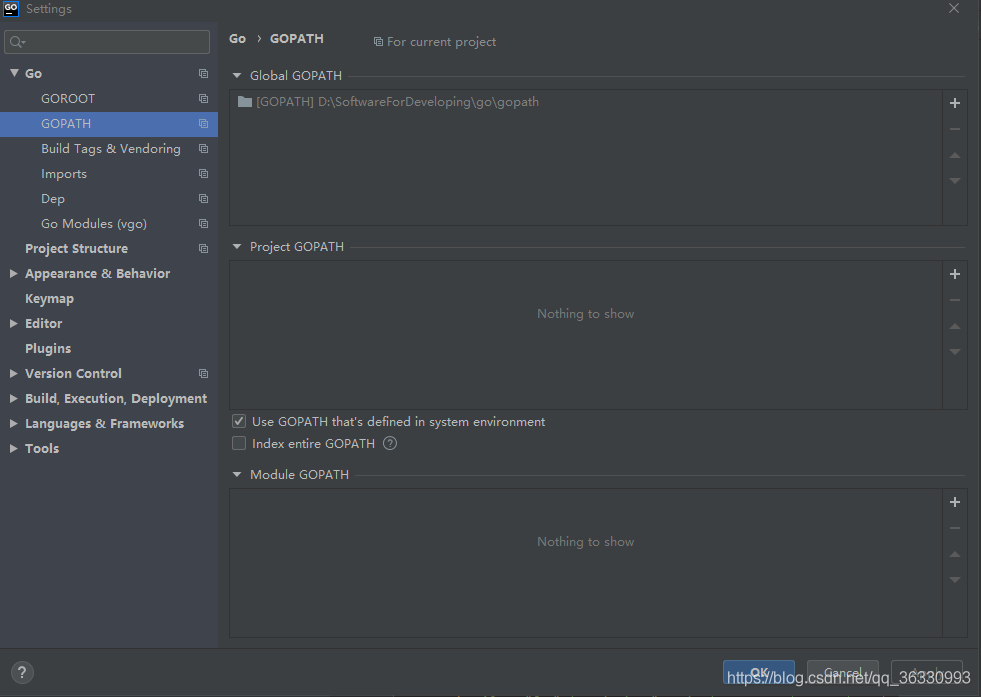The width and height of the screenshot is (981, 697).
Task: Open Go Modules (vgo) settings page
Action: [x=94, y=224]
